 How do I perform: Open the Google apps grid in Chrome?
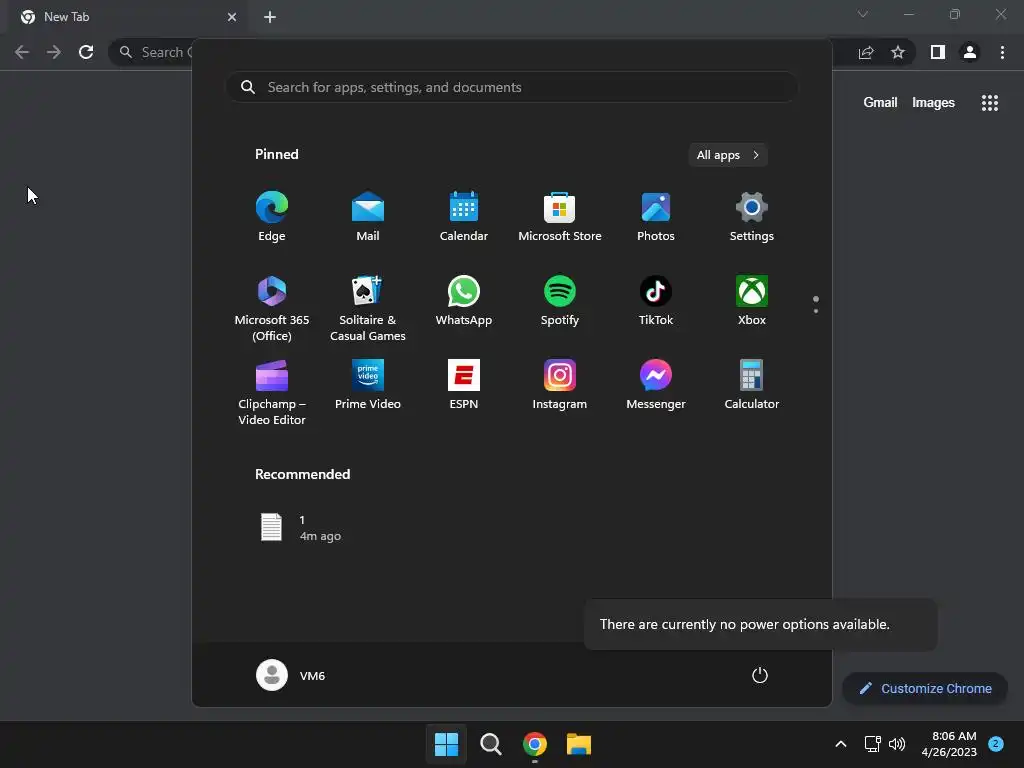989,103
